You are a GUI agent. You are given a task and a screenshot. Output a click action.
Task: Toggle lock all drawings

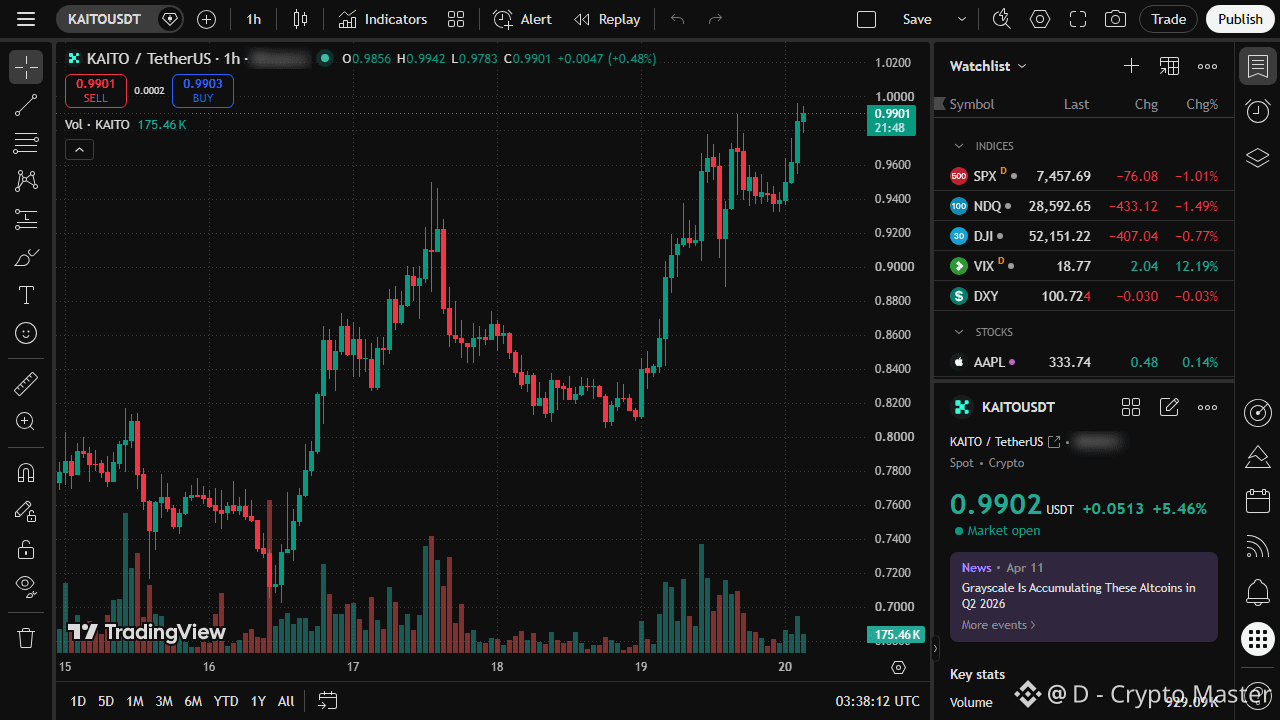(x=26, y=549)
